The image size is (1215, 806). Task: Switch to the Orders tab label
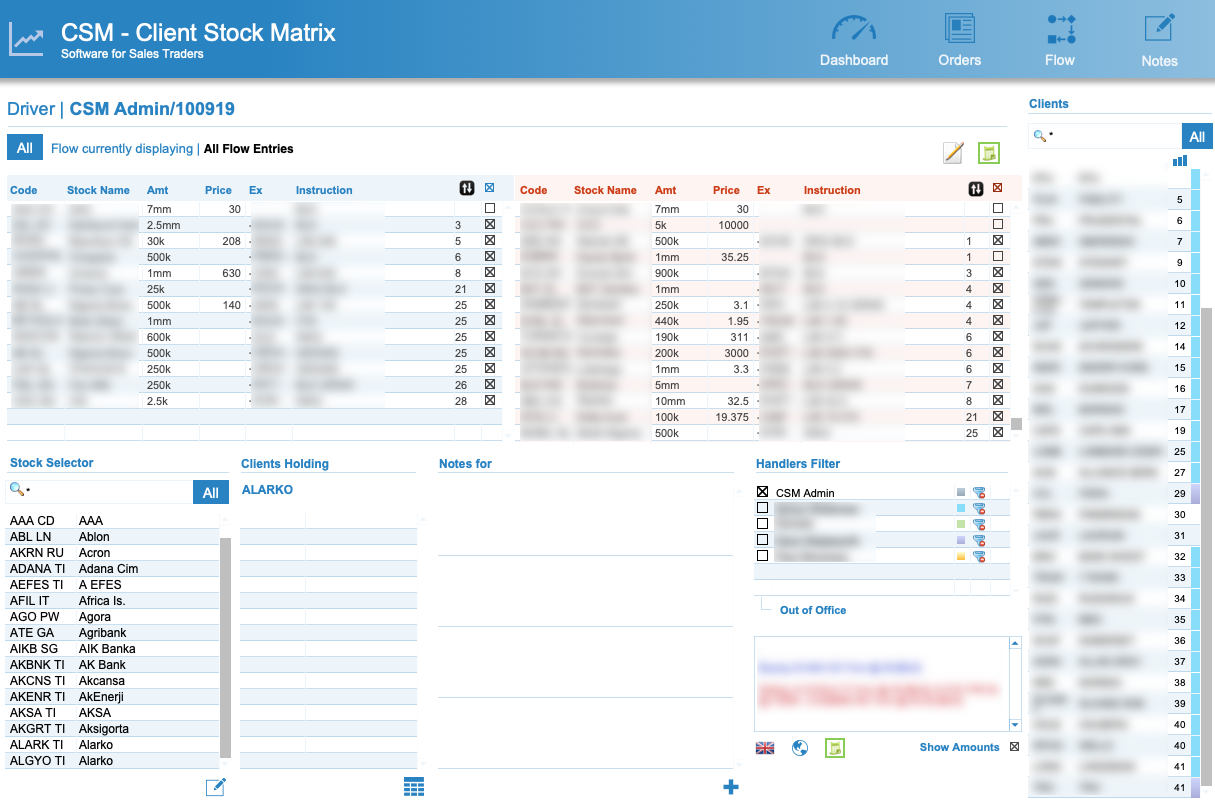(960, 60)
